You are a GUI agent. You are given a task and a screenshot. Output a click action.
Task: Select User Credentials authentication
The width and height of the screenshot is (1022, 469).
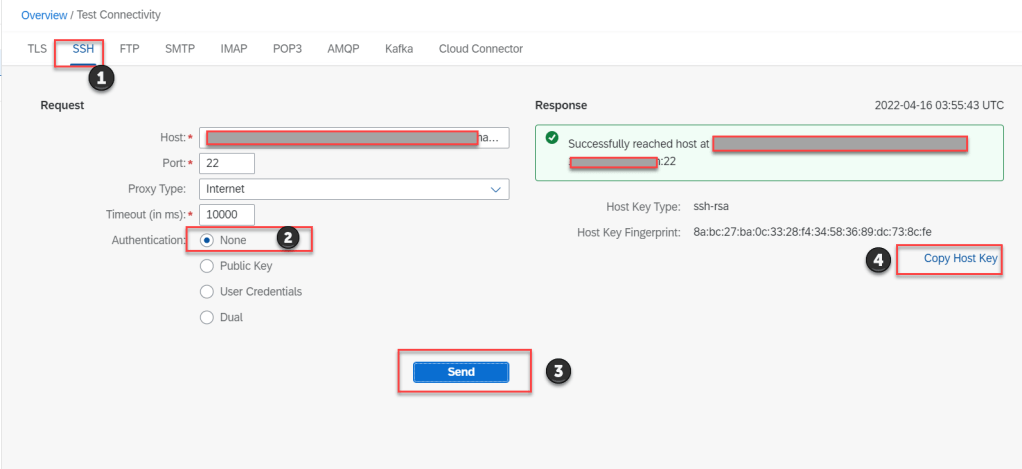[x=207, y=292]
